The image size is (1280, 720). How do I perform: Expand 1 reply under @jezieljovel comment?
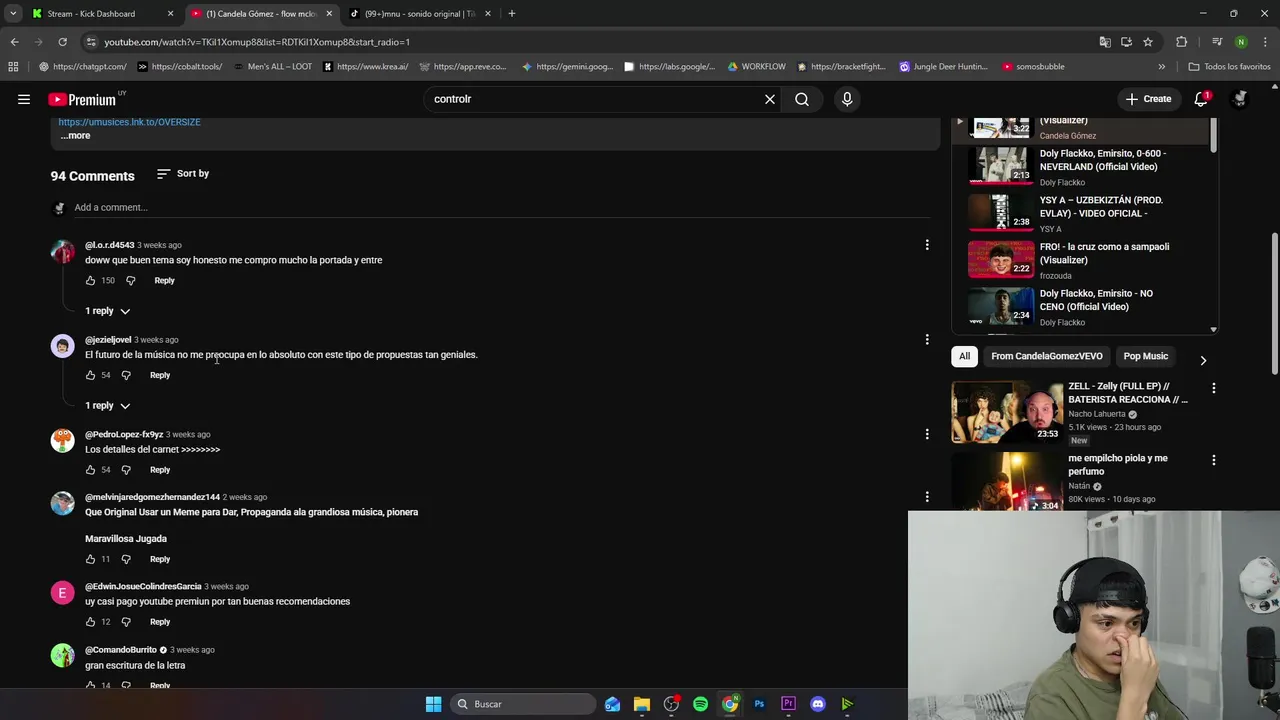(x=108, y=406)
